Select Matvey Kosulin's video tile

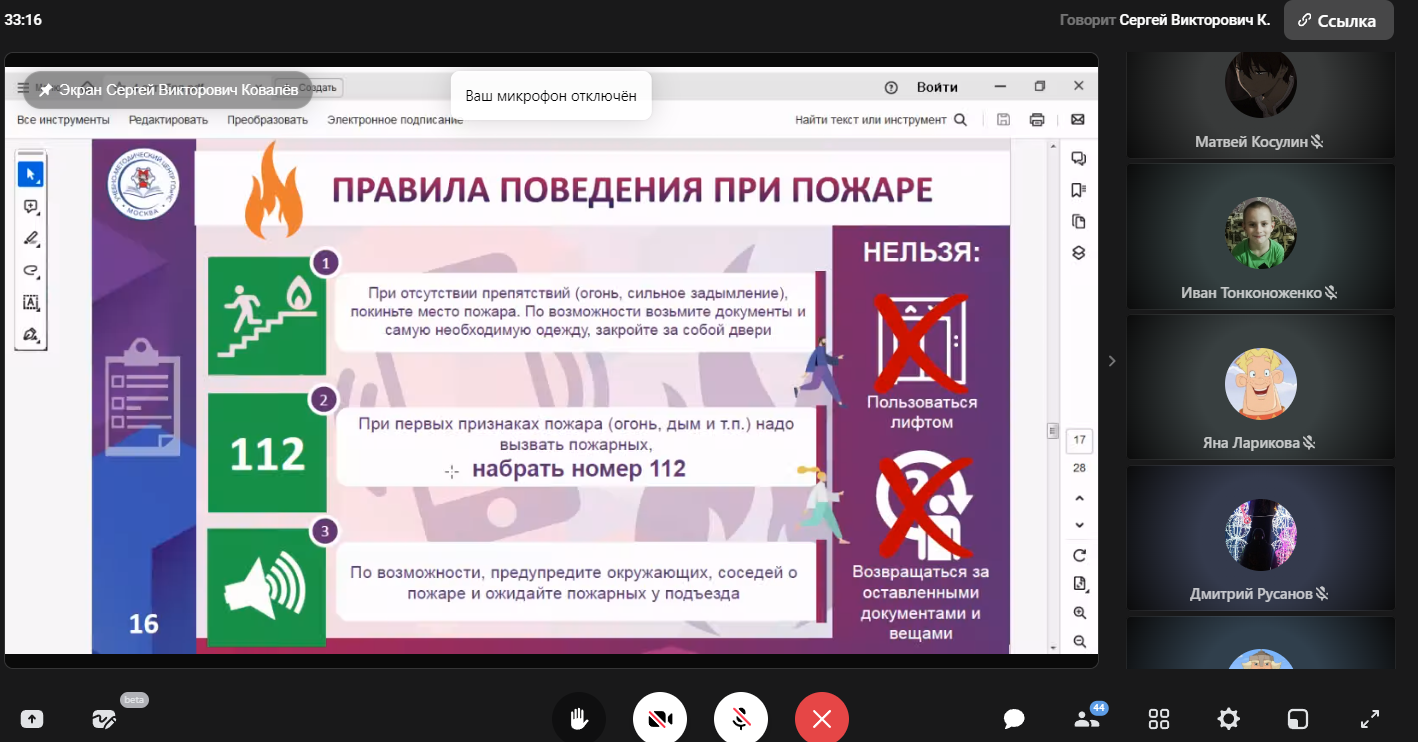1260,104
